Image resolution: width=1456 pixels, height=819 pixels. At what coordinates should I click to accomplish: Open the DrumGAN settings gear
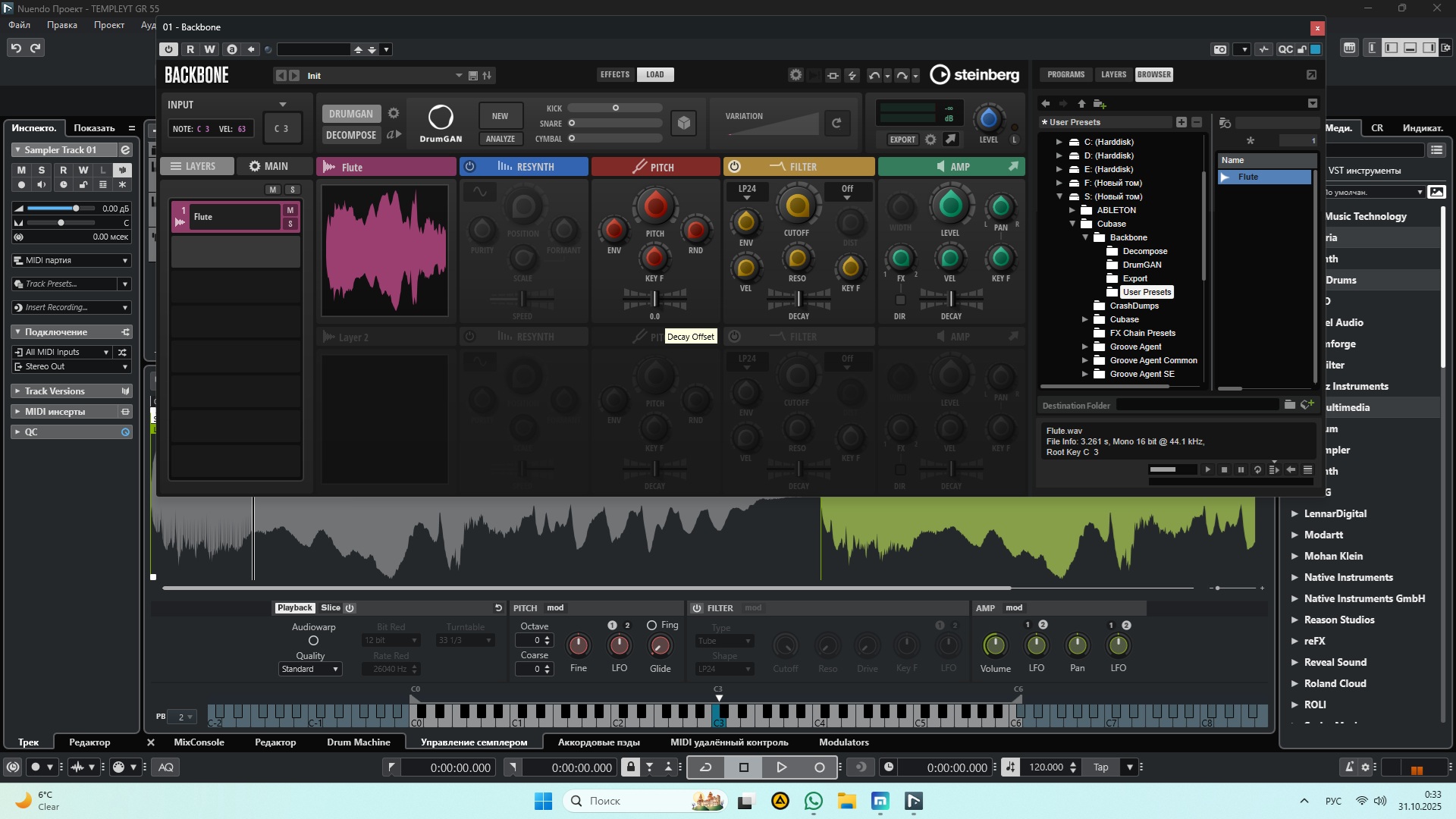(x=394, y=114)
